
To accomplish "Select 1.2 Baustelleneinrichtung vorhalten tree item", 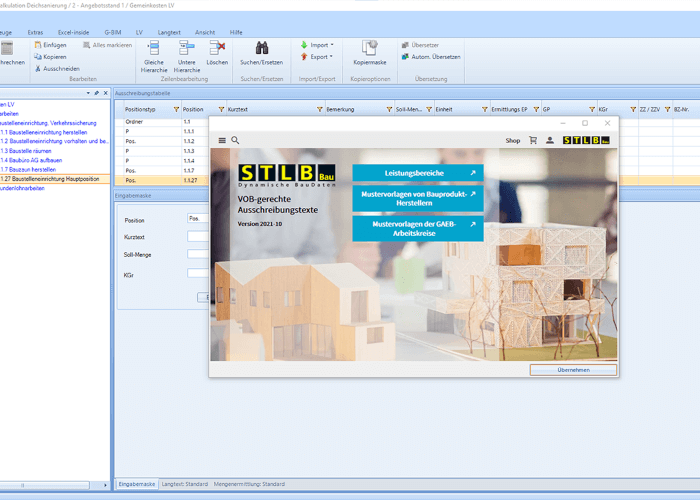I will click(x=54, y=141).
